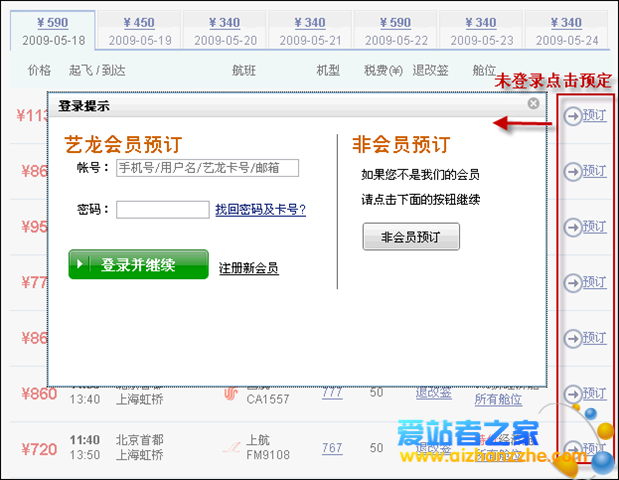Screen dimensions: 619x480
Task: Open the 777 aircraft type link
Action: click(332, 393)
